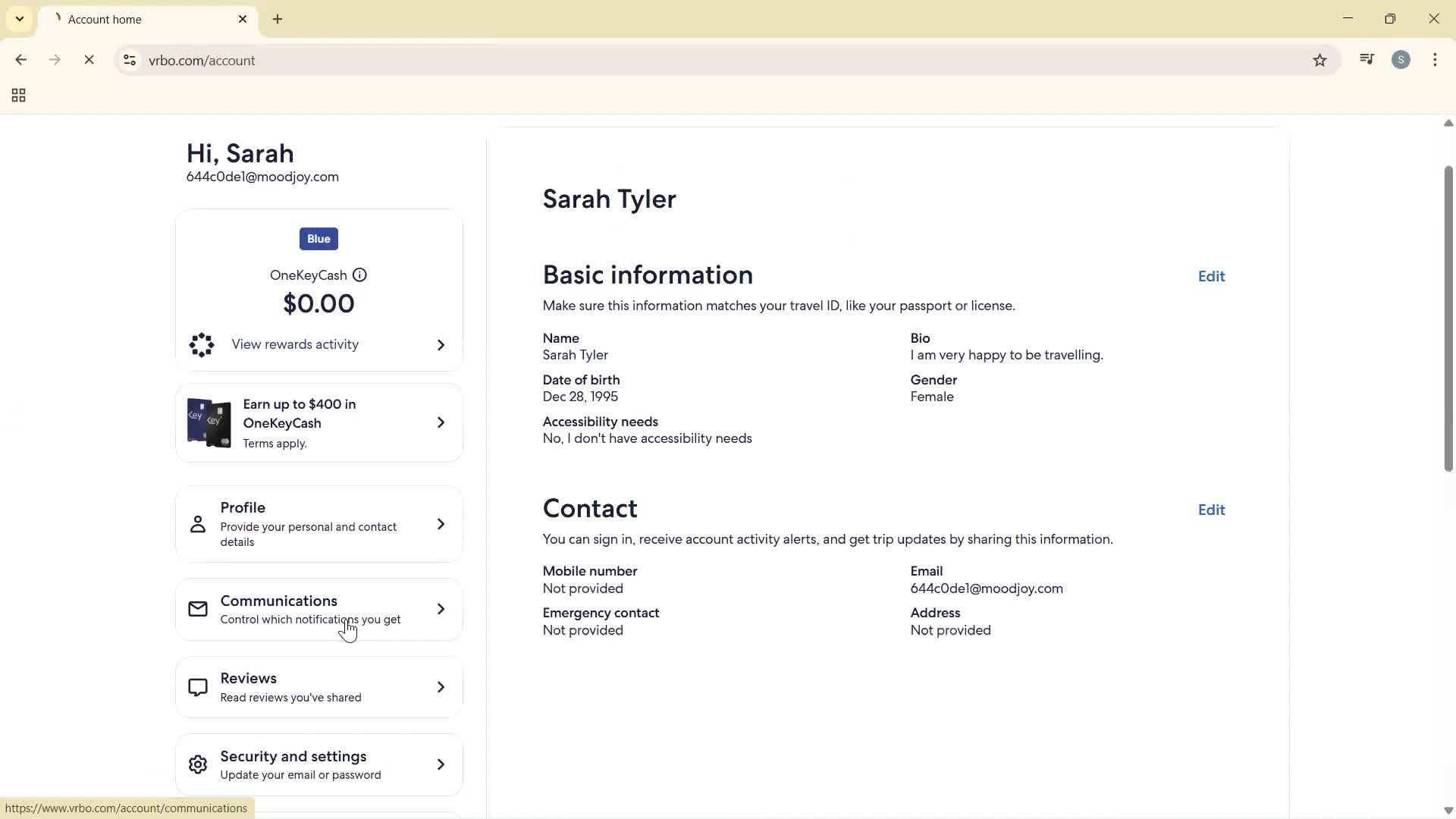Click the tab groups grid icon
Viewport: 1456px width, 819px height.
pos(17,95)
